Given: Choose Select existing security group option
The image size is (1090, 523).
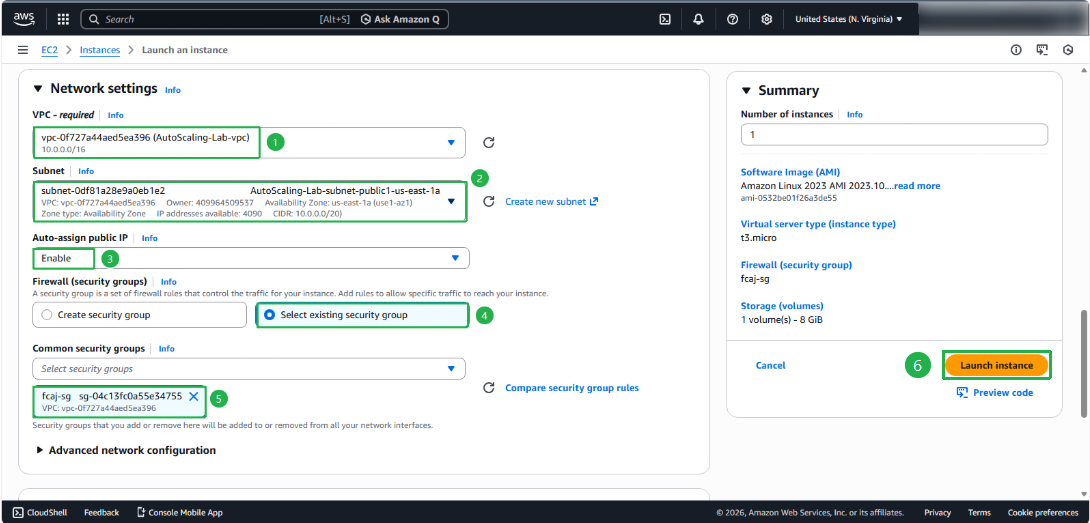Looking at the screenshot, I should coord(362,315).
